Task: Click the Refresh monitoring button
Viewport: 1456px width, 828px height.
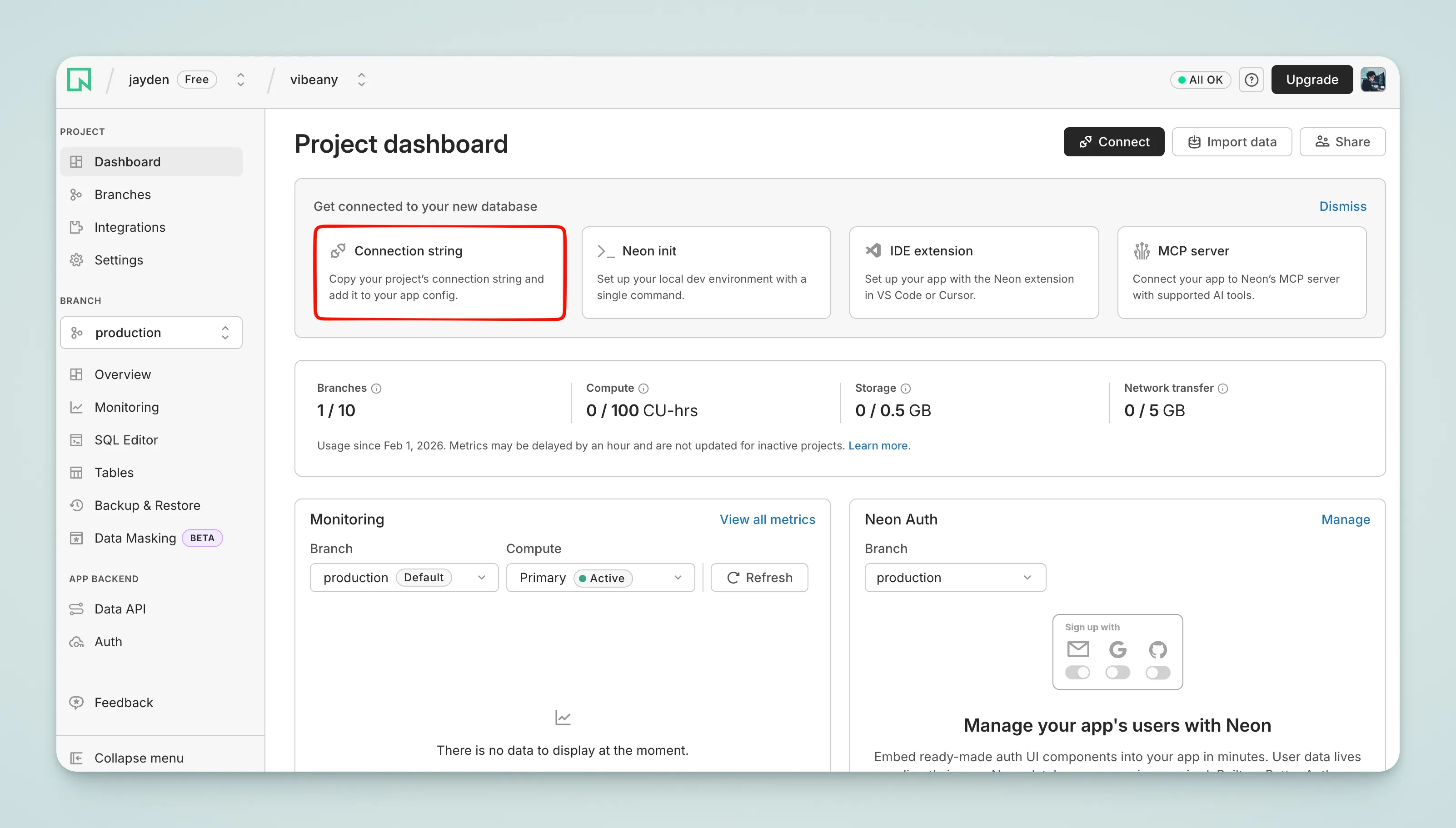Action: tap(759, 578)
